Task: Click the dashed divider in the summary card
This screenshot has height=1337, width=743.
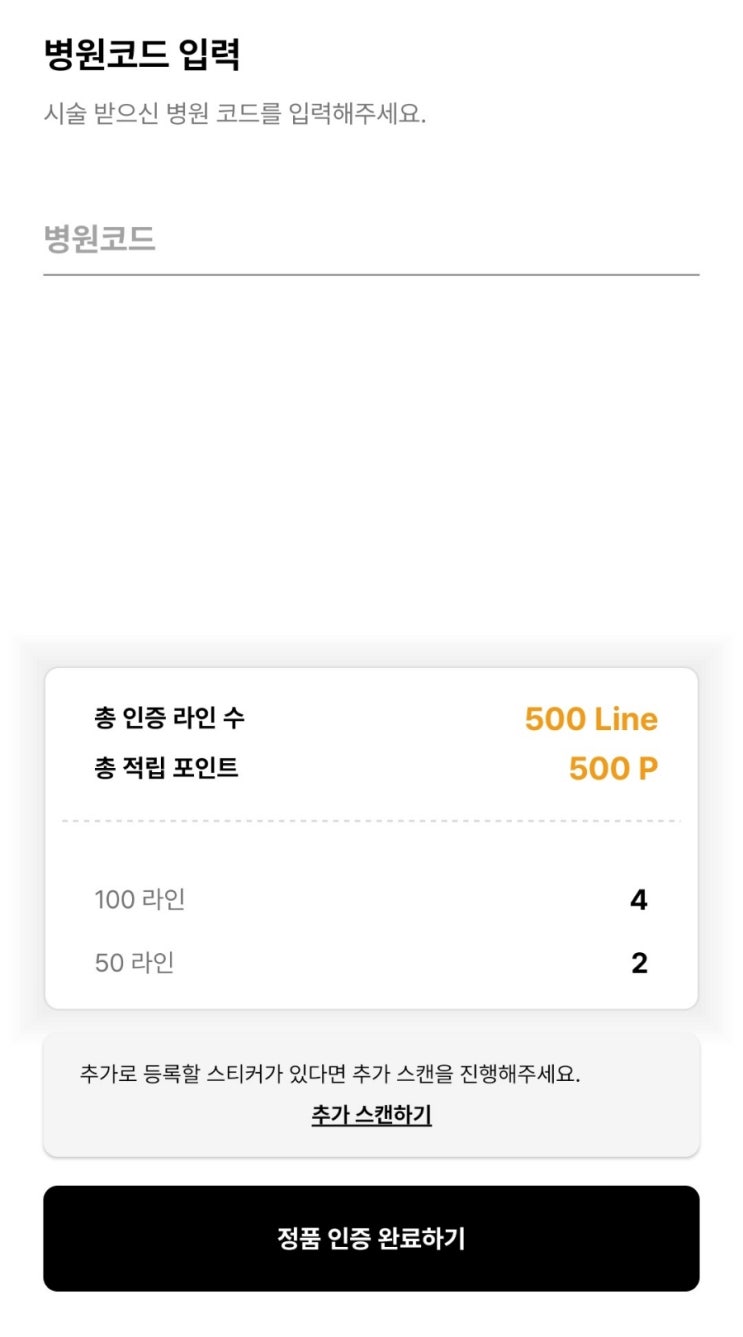Action: 371,821
